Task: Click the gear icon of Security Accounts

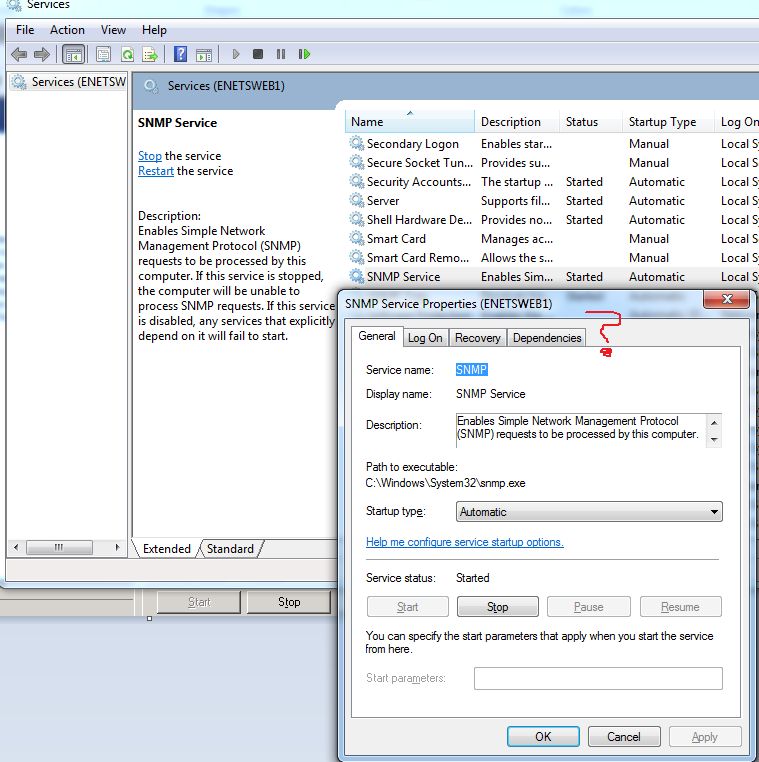Action: click(357, 181)
